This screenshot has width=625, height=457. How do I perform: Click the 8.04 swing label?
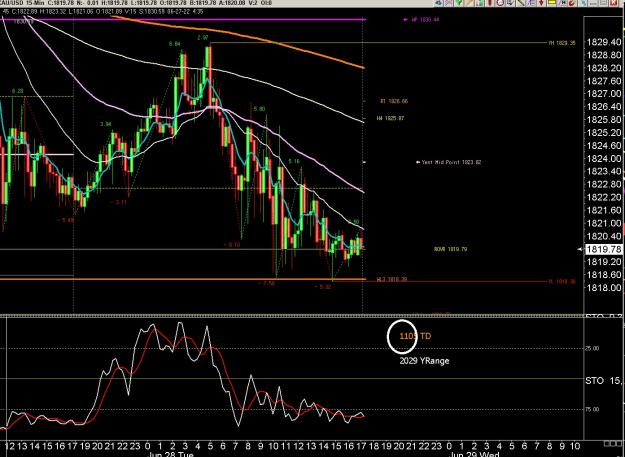[x=175, y=44]
